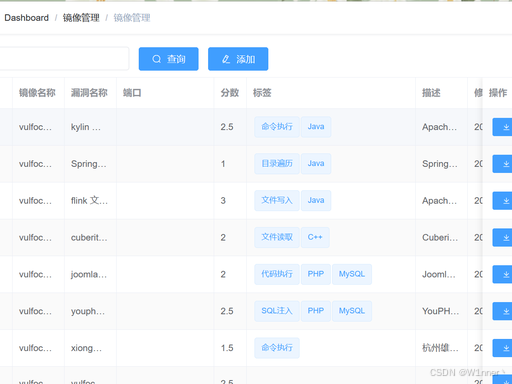Download the Spring image row

tap(502, 164)
